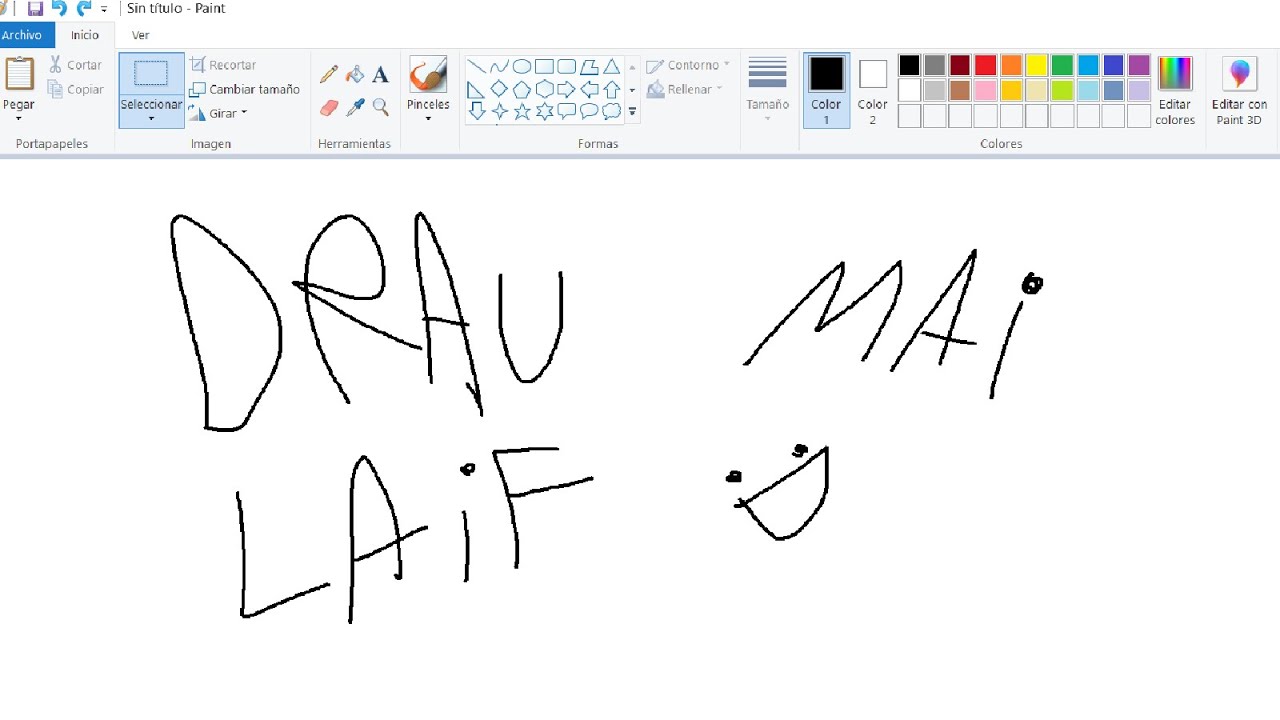The width and height of the screenshot is (1280, 720).
Task: Choose the Right arrow shape
Action: pos(566,89)
